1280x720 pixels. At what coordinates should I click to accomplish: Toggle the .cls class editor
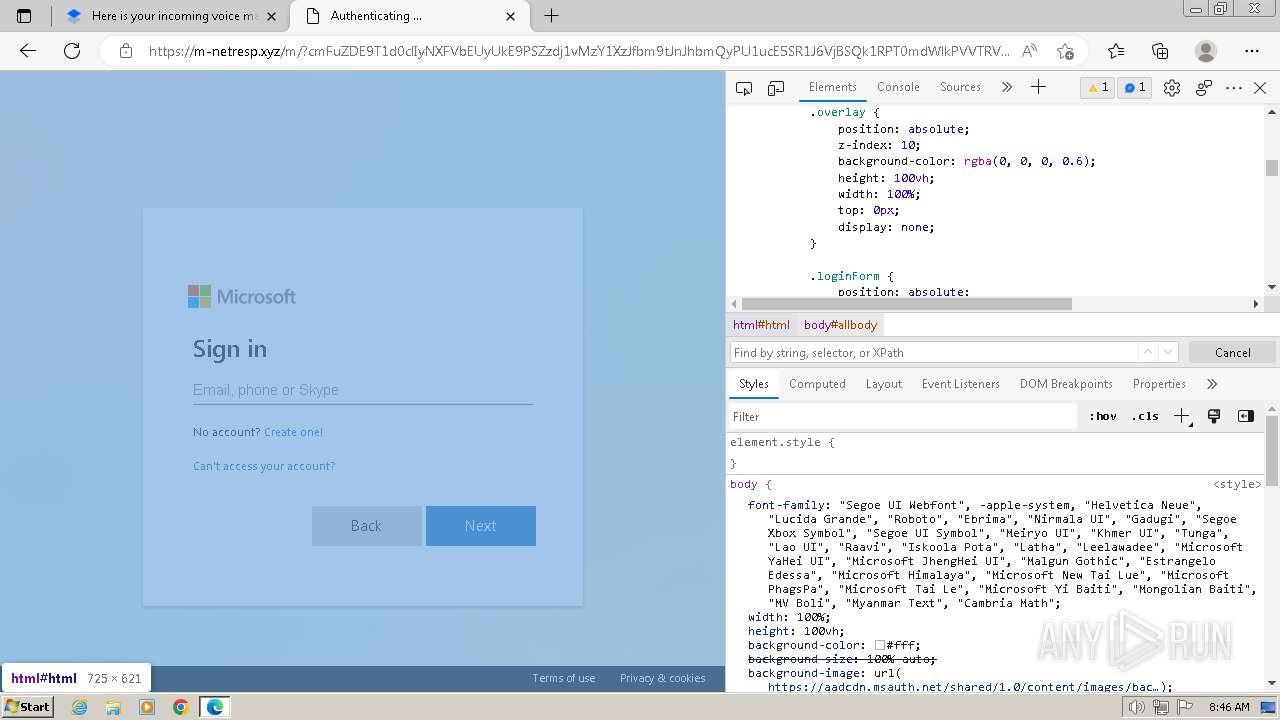click(1145, 416)
